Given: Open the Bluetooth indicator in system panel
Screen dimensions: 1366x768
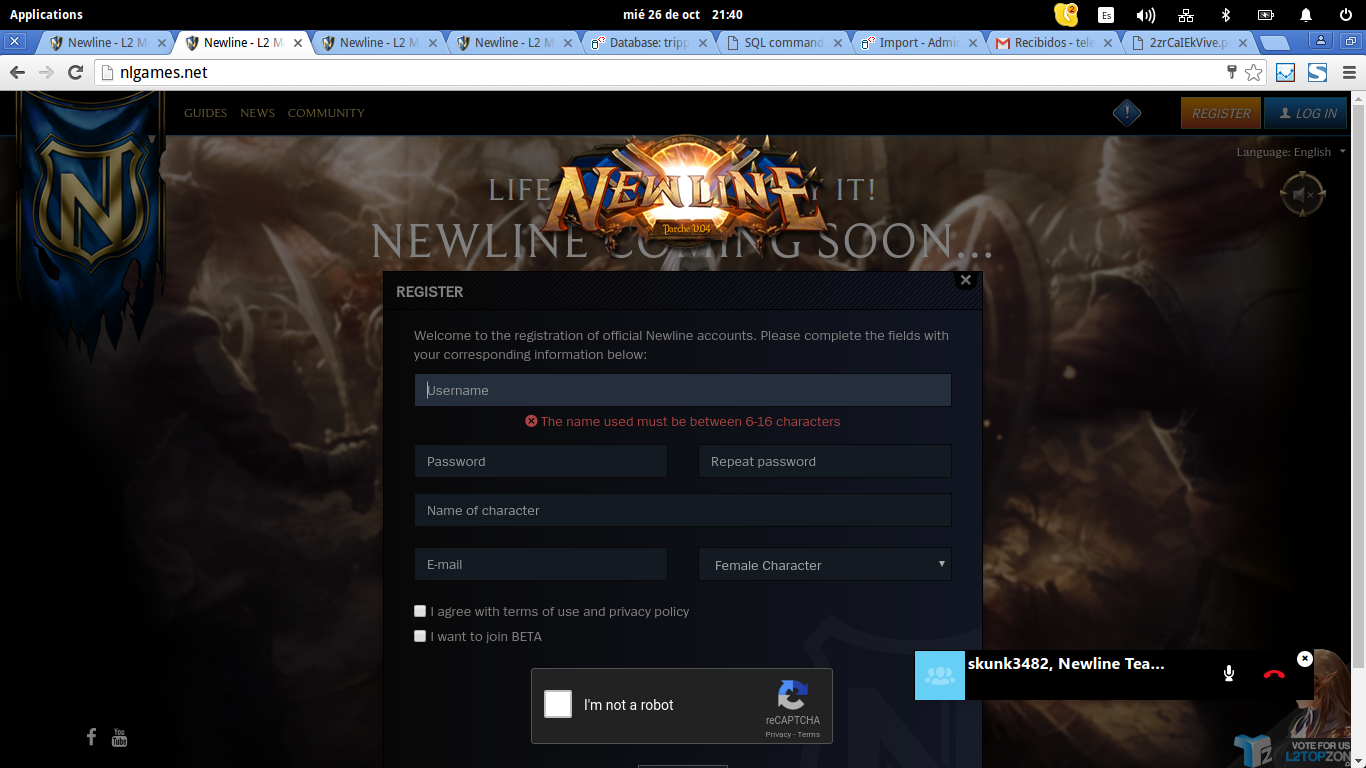Looking at the screenshot, I should coord(1226,15).
